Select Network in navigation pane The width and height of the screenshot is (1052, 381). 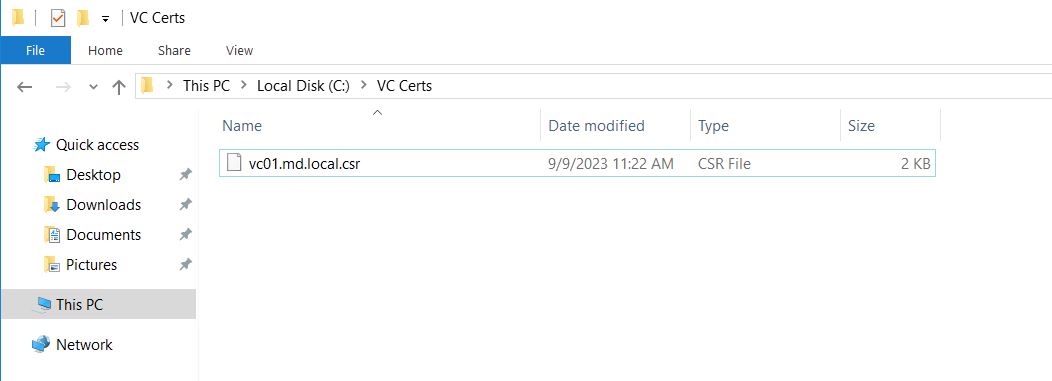(84, 345)
